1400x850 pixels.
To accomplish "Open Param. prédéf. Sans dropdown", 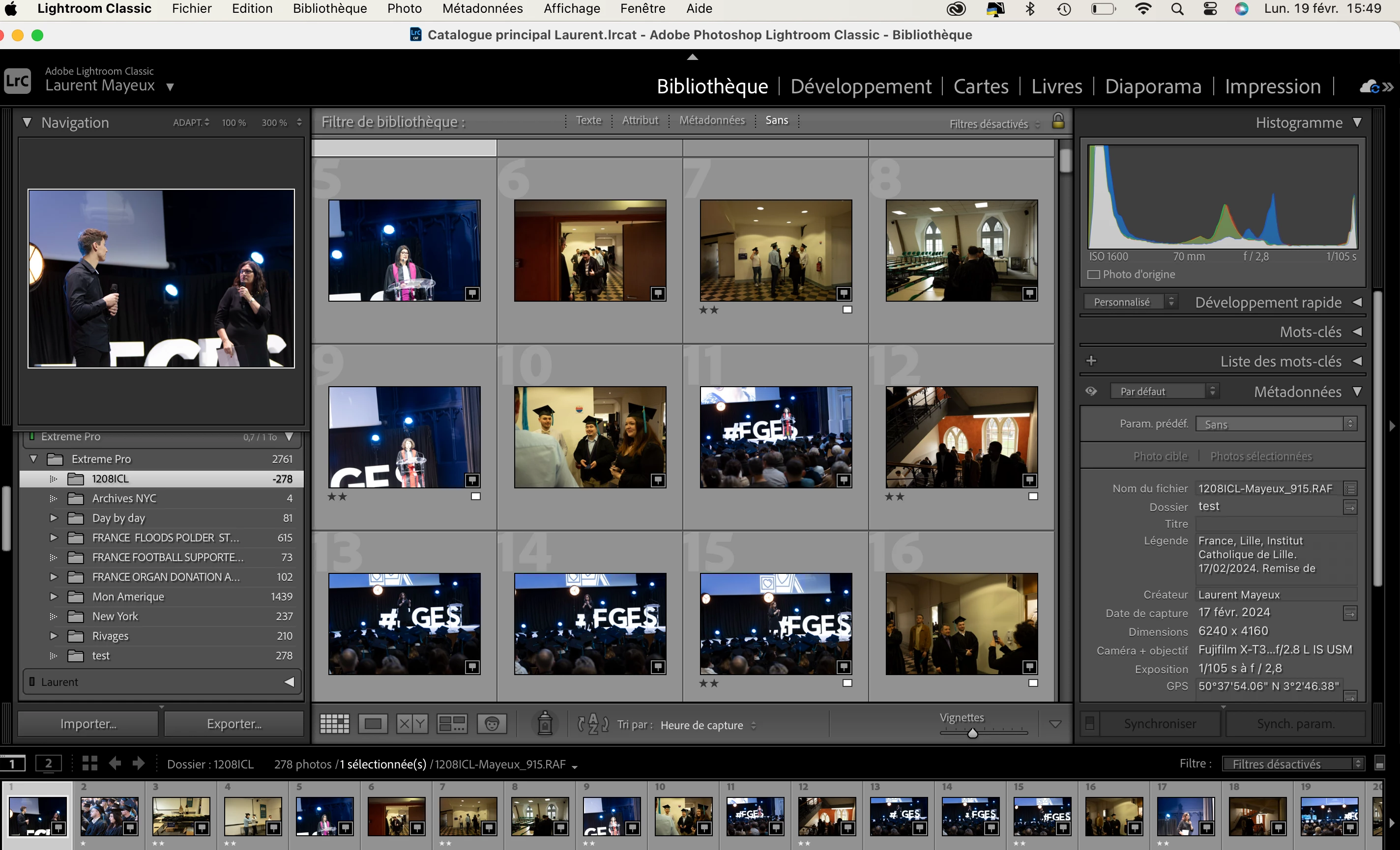I will pos(1275,424).
